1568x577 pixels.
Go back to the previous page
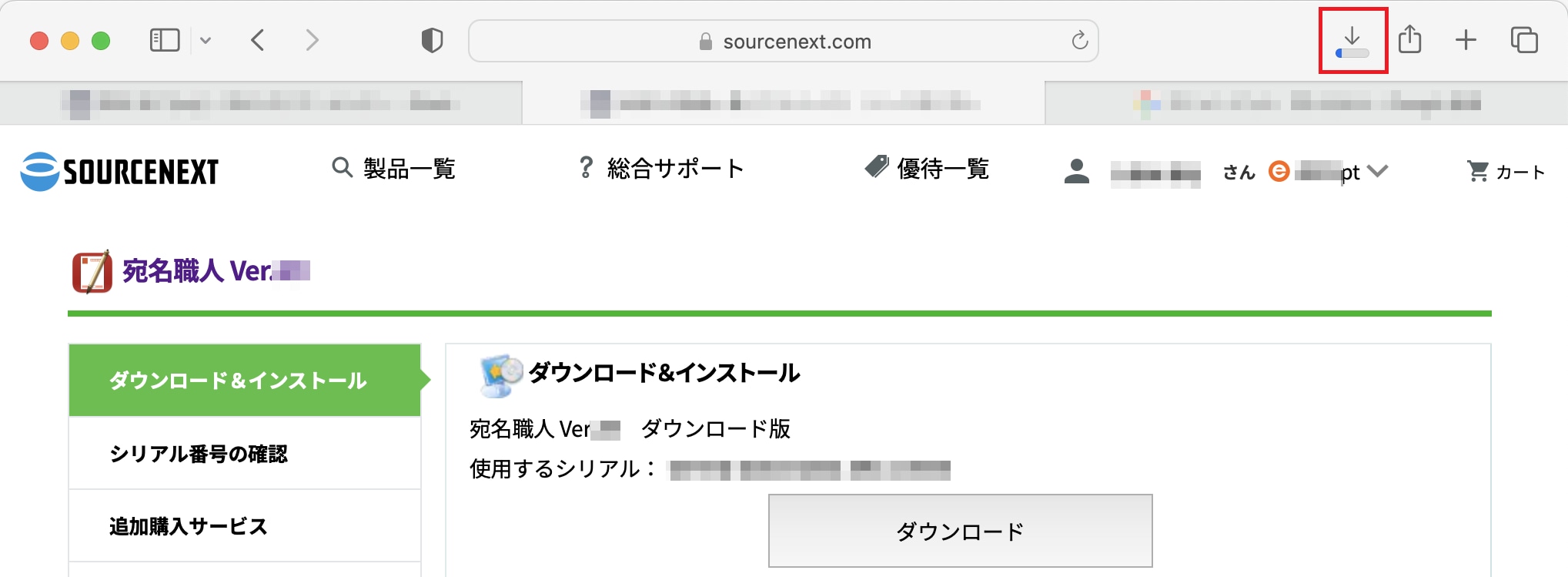(x=258, y=40)
